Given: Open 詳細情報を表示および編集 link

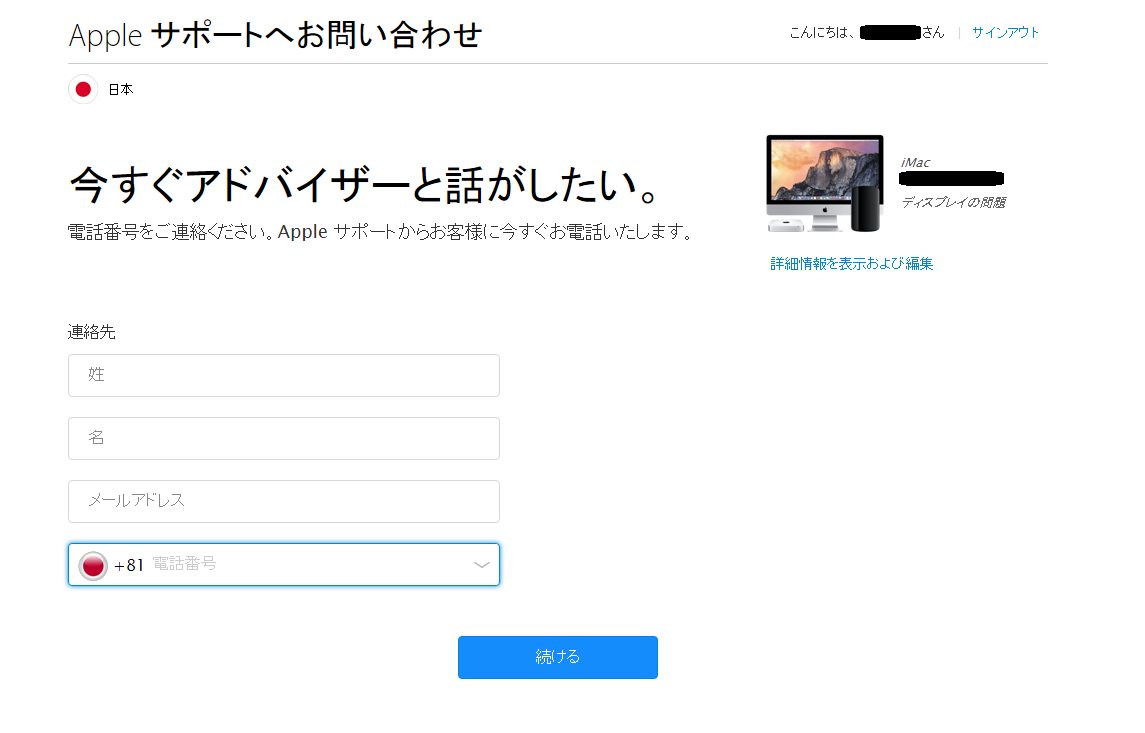Looking at the screenshot, I should [x=851, y=264].
